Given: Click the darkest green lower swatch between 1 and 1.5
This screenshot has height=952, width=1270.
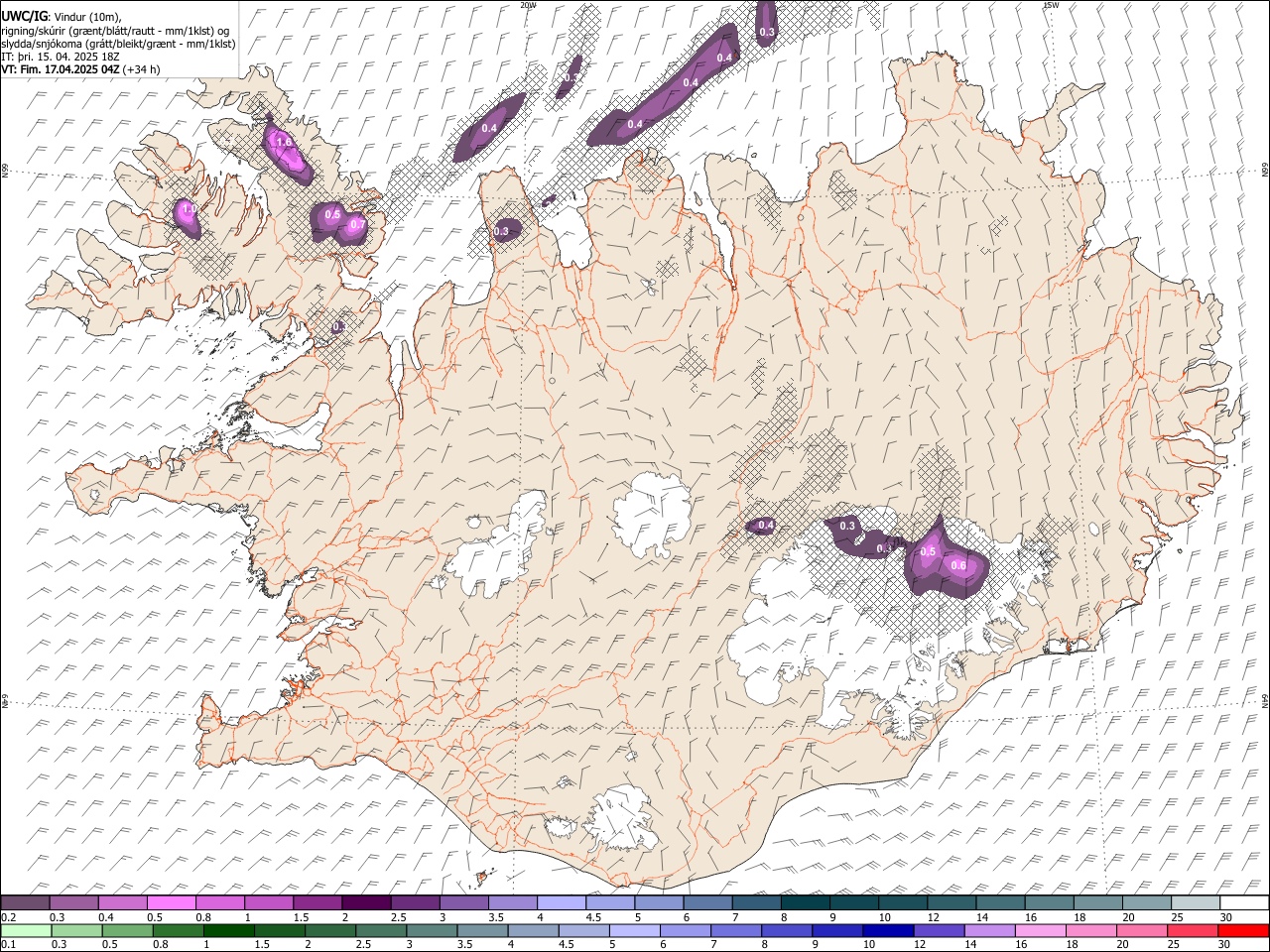Looking at the screenshot, I should [229, 930].
